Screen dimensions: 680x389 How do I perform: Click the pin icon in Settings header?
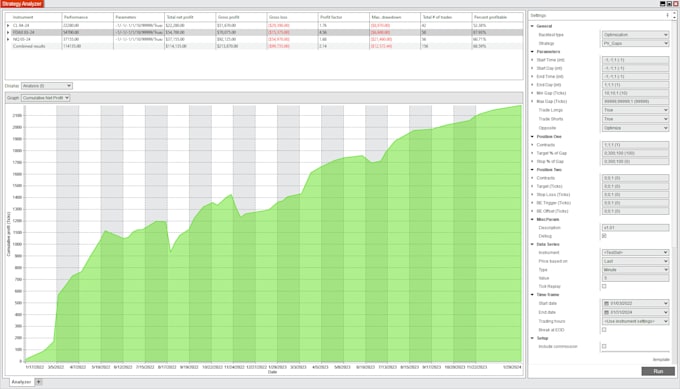[x=667, y=15]
